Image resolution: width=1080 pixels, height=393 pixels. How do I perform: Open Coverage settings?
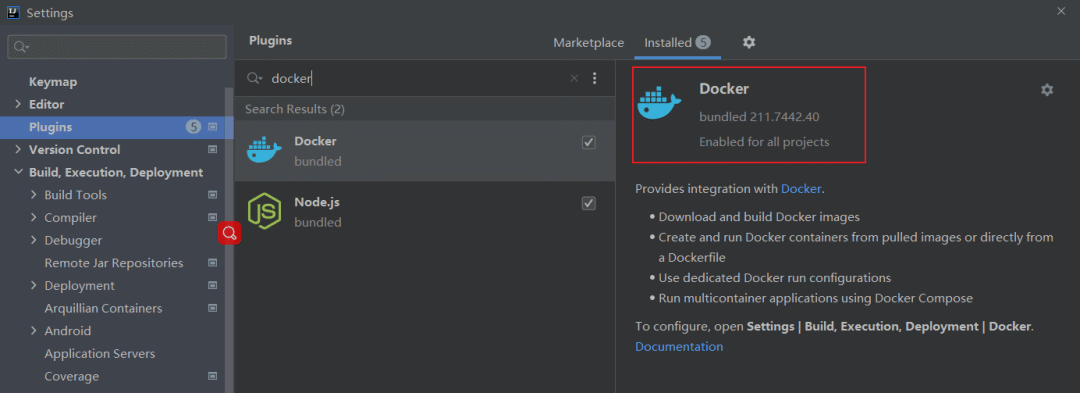click(x=72, y=376)
